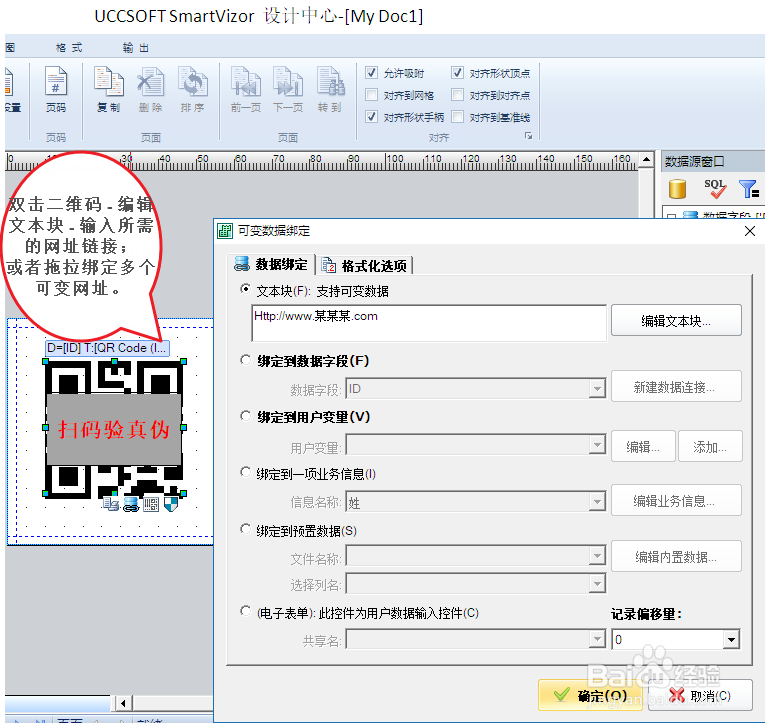
Task: Click the 编辑业务信息 button
Action: tap(676, 501)
